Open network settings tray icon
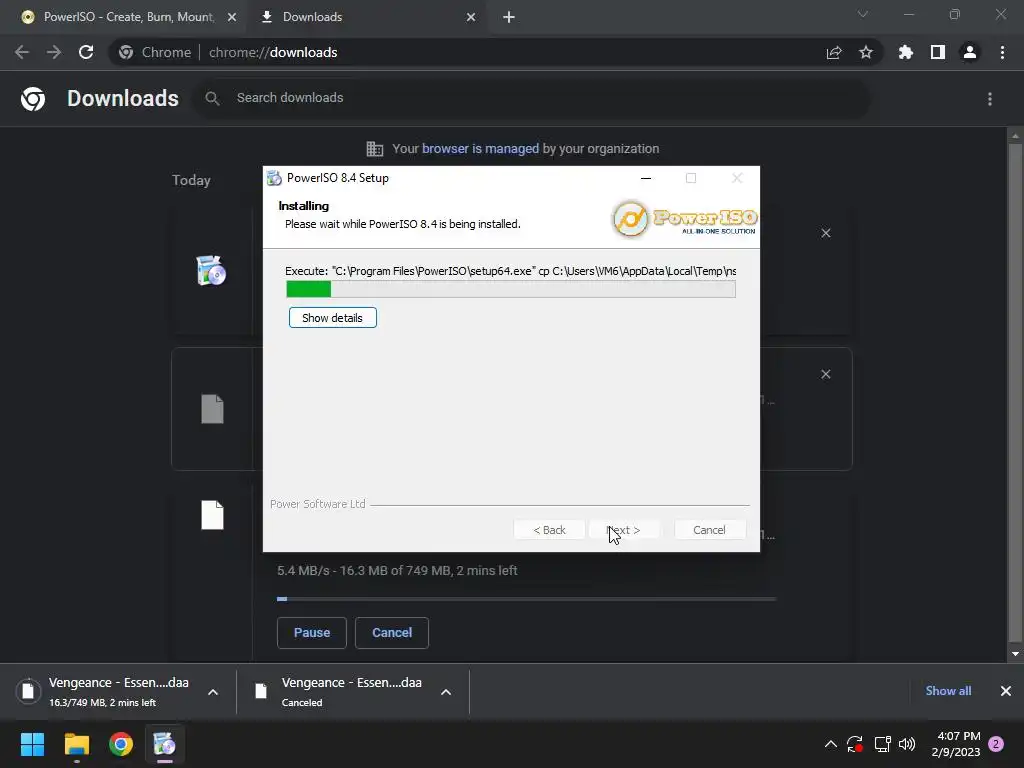 (x=882, y=744)
